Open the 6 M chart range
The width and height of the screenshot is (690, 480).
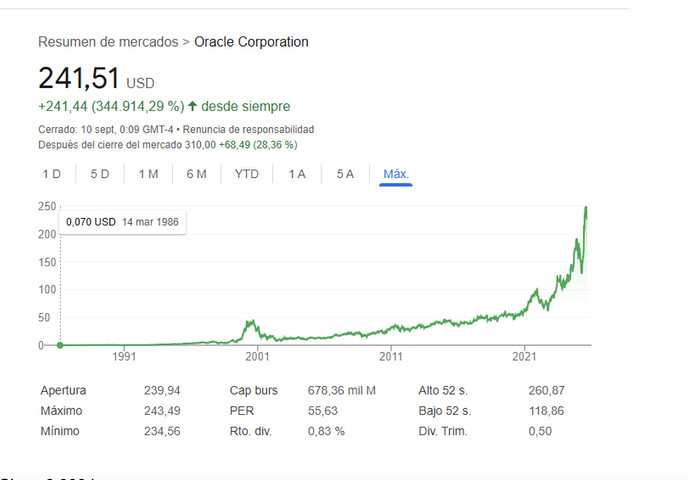point(196,174)
